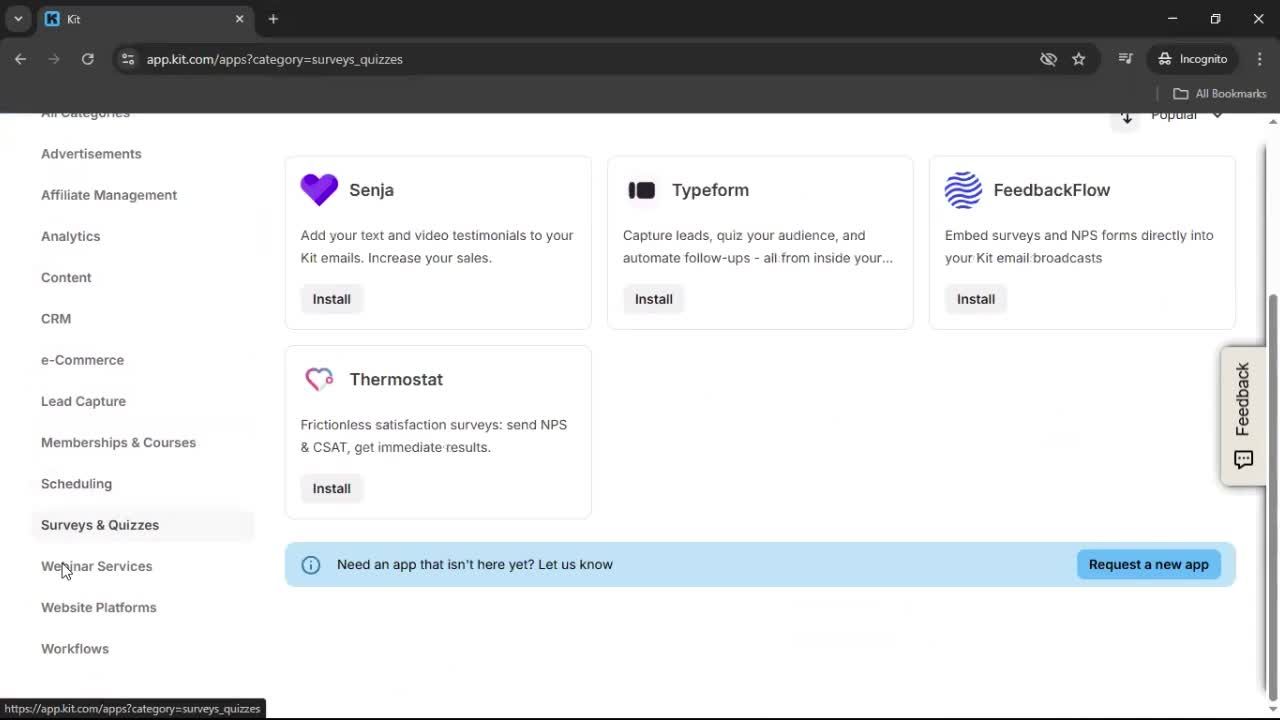Click the bookmark star in the address bar
1280x720 pixels.
click(1079, 59)
